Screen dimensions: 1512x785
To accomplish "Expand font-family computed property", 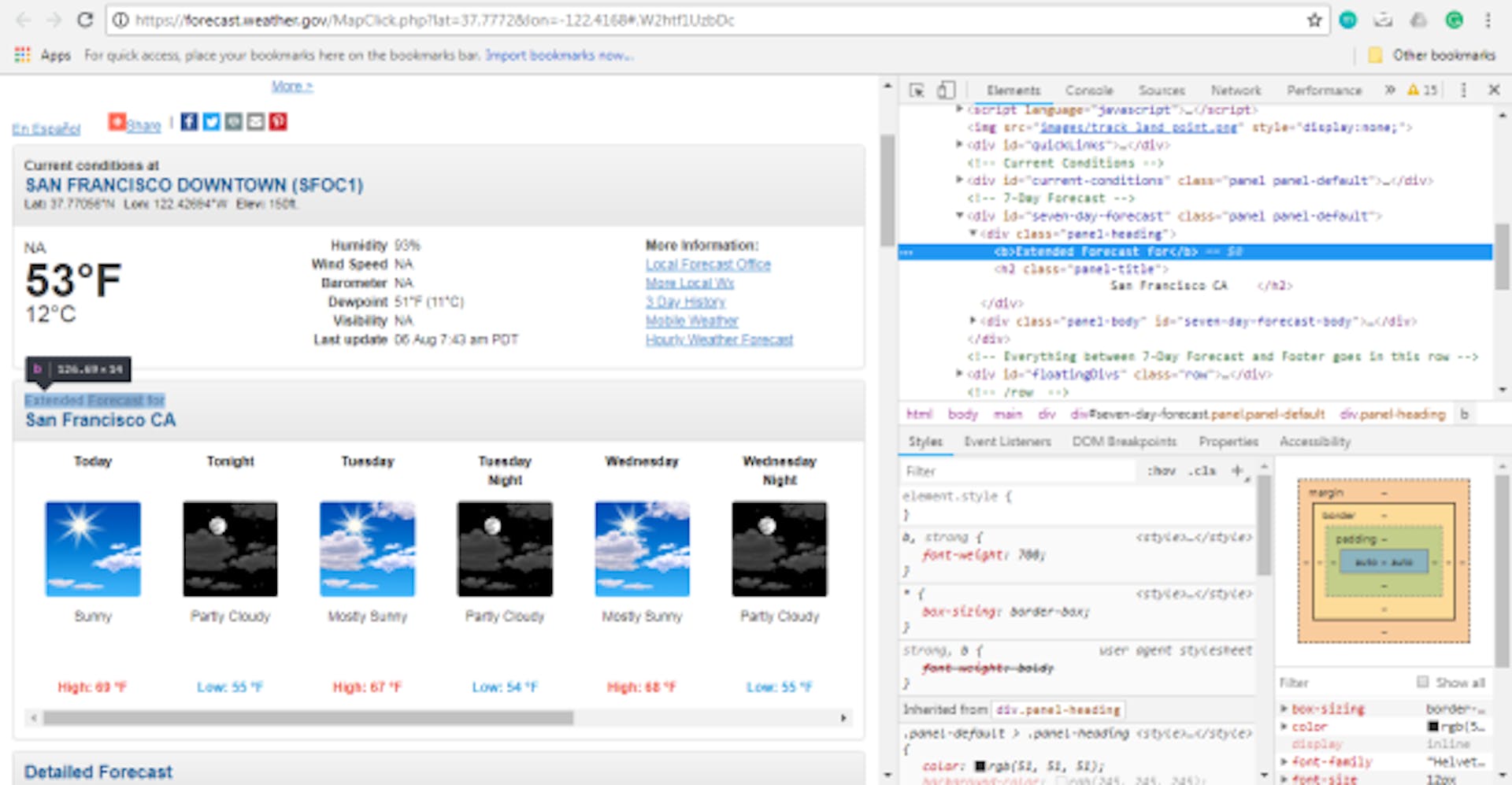I will 1284,761.
